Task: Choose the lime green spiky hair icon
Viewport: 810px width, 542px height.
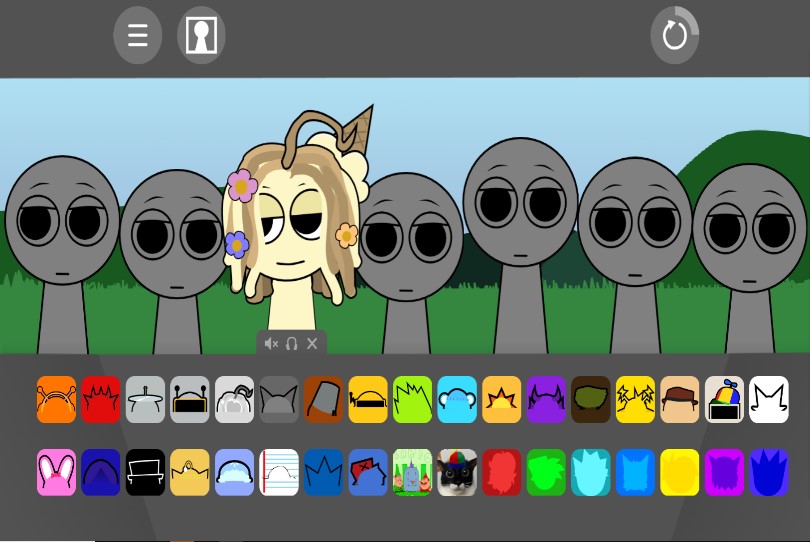Action: coord(412,399)
